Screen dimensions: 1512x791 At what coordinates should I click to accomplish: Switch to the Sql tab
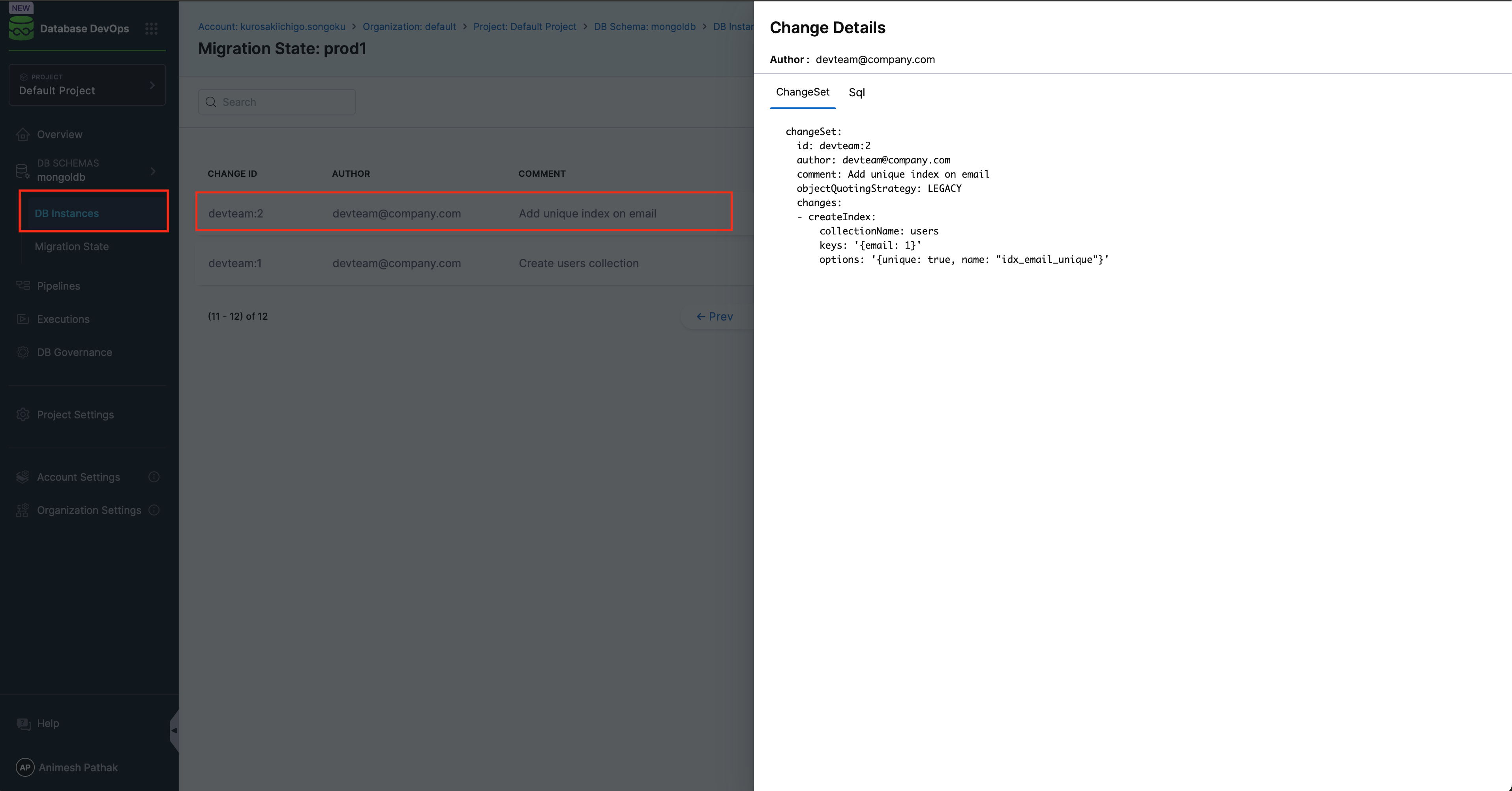tap(856, 93)
